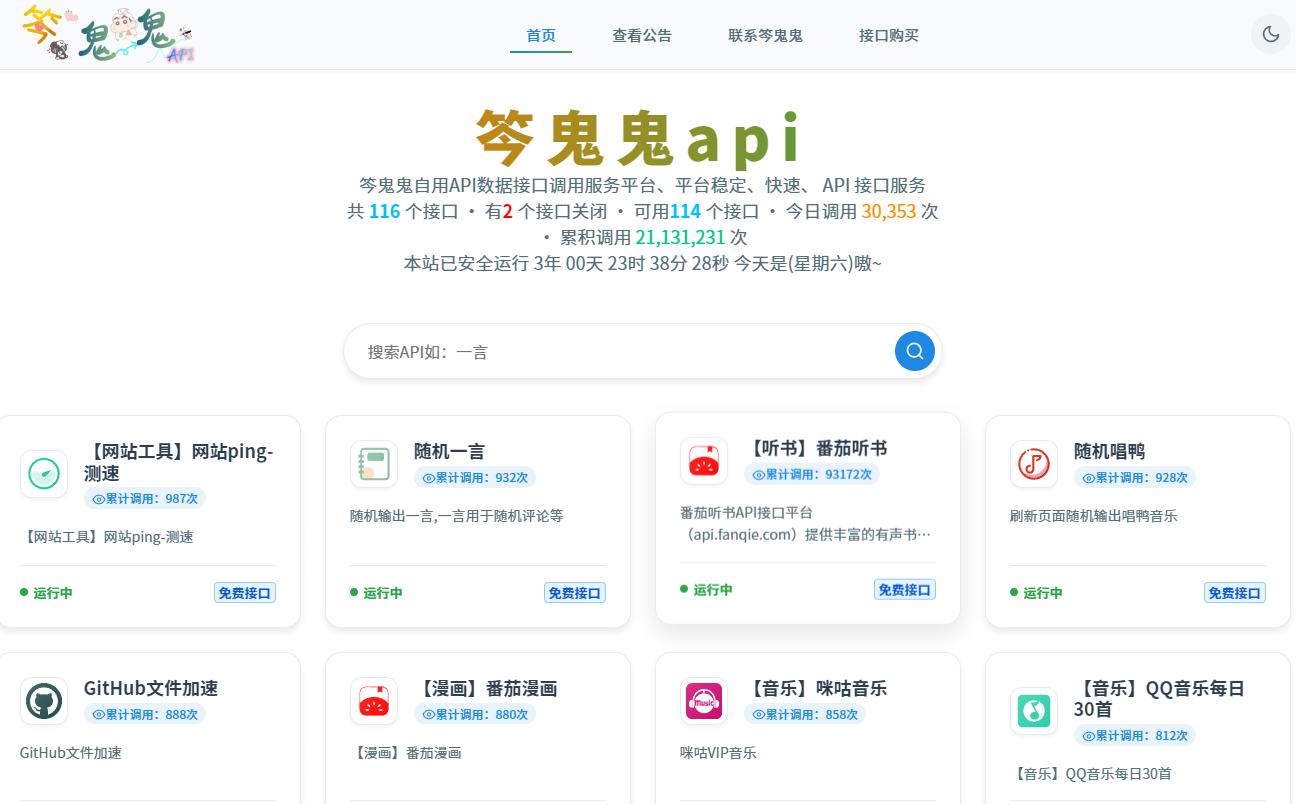Open the 【音乐】QQ音乐每日30首 card title
This screenshot has width=1296, height=804.
(1159, 699)
